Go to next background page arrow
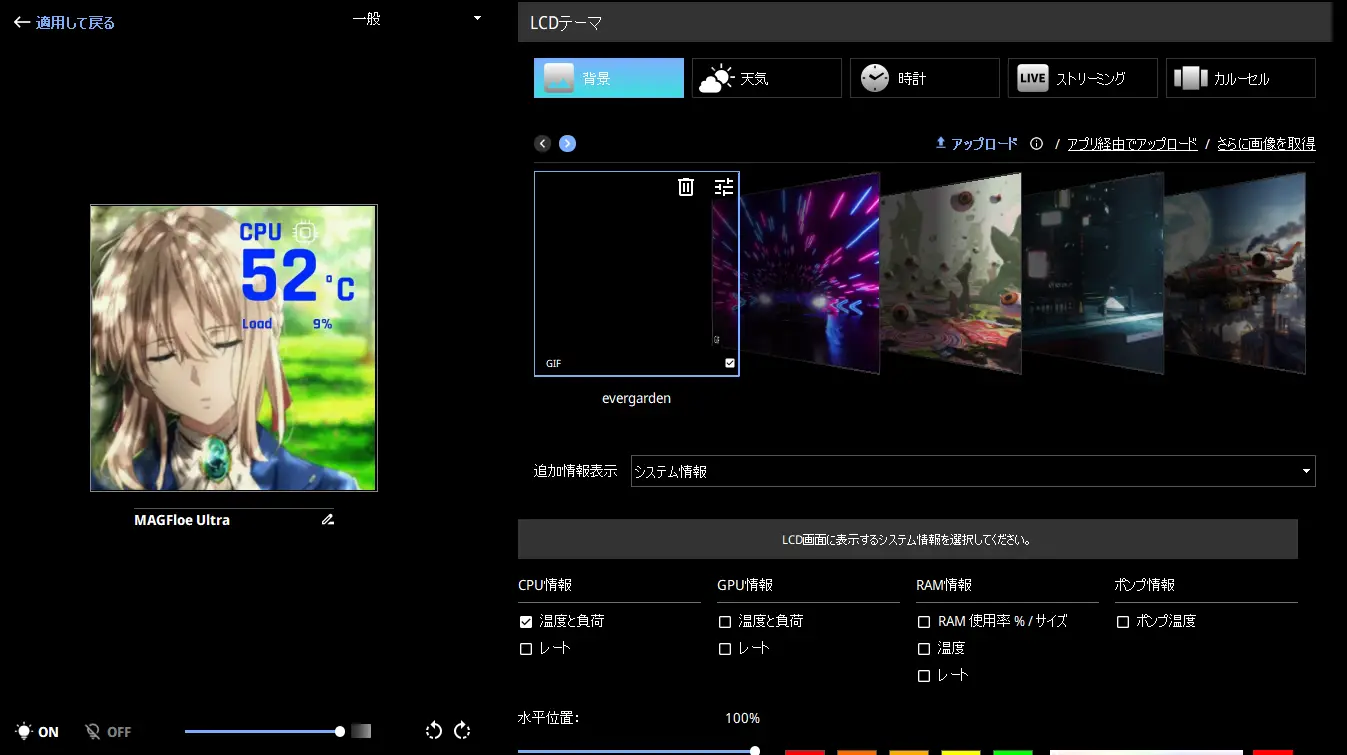 [567, 144]
